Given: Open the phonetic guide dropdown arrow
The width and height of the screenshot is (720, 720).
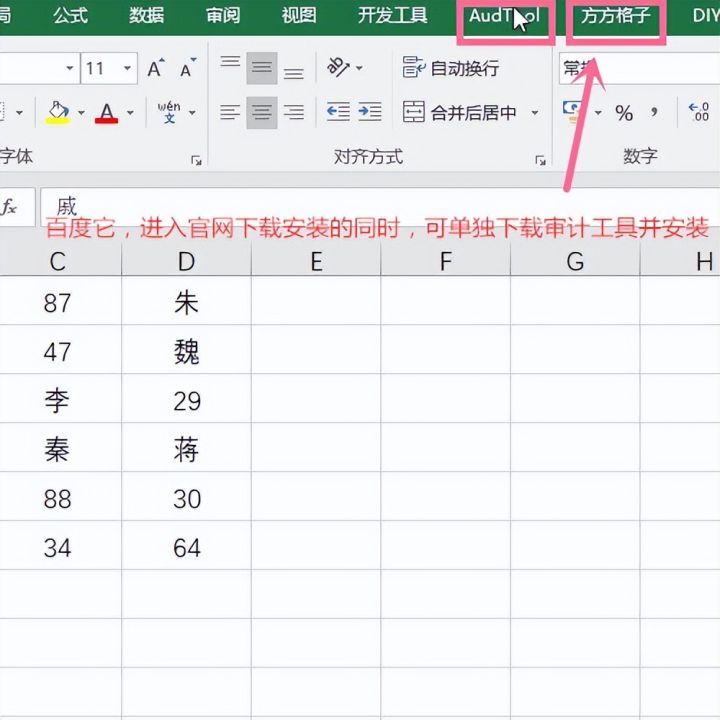Looking at the screenshot, I should point(192,112).
